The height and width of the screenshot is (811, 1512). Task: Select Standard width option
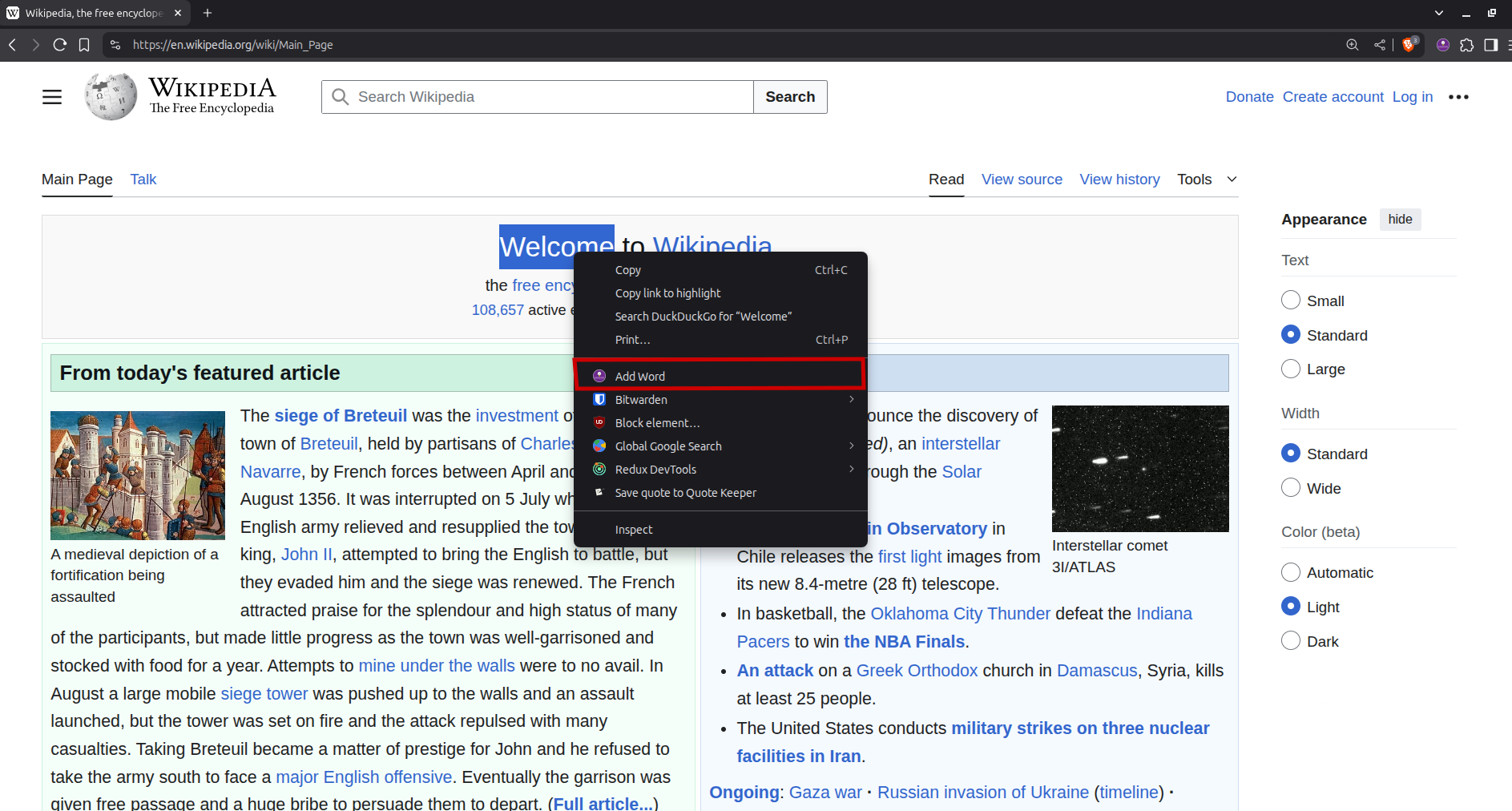pyautogui.click(x=1291, y=454)
